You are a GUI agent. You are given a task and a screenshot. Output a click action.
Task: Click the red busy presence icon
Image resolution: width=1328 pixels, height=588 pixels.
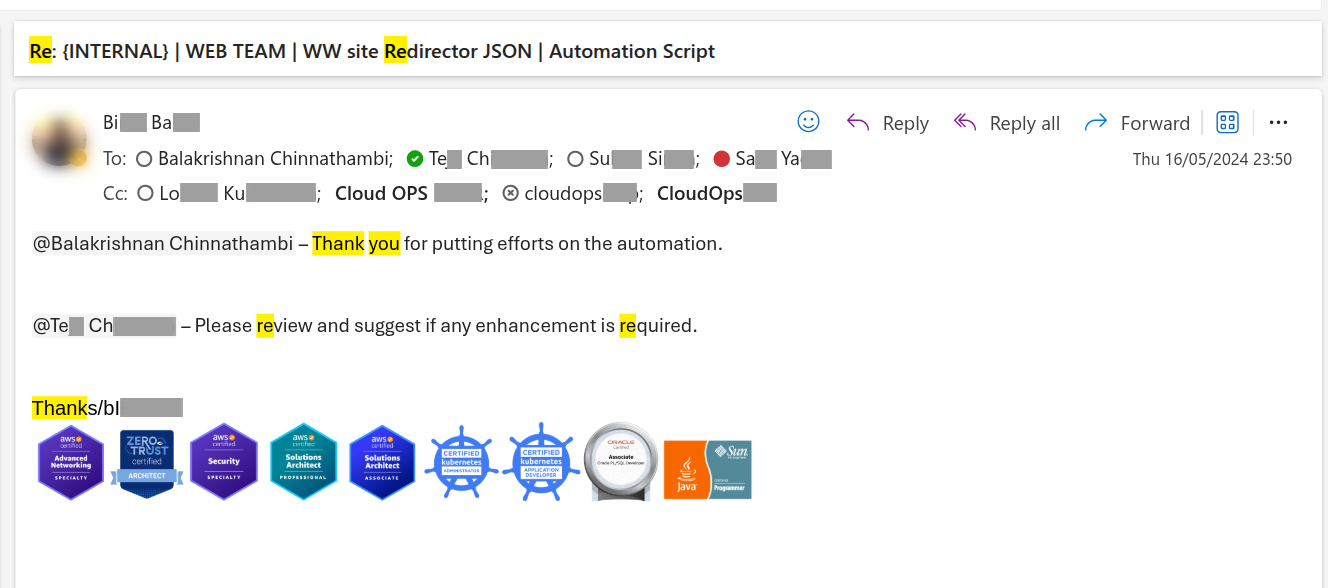pyautogui.click(x=722, y=159)
